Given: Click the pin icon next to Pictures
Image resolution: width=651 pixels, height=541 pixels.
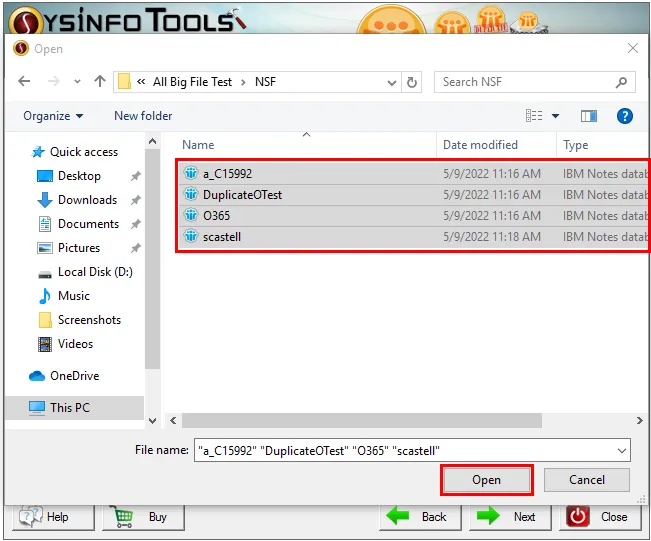Looking at the screenshot, I should click(135, 248).
